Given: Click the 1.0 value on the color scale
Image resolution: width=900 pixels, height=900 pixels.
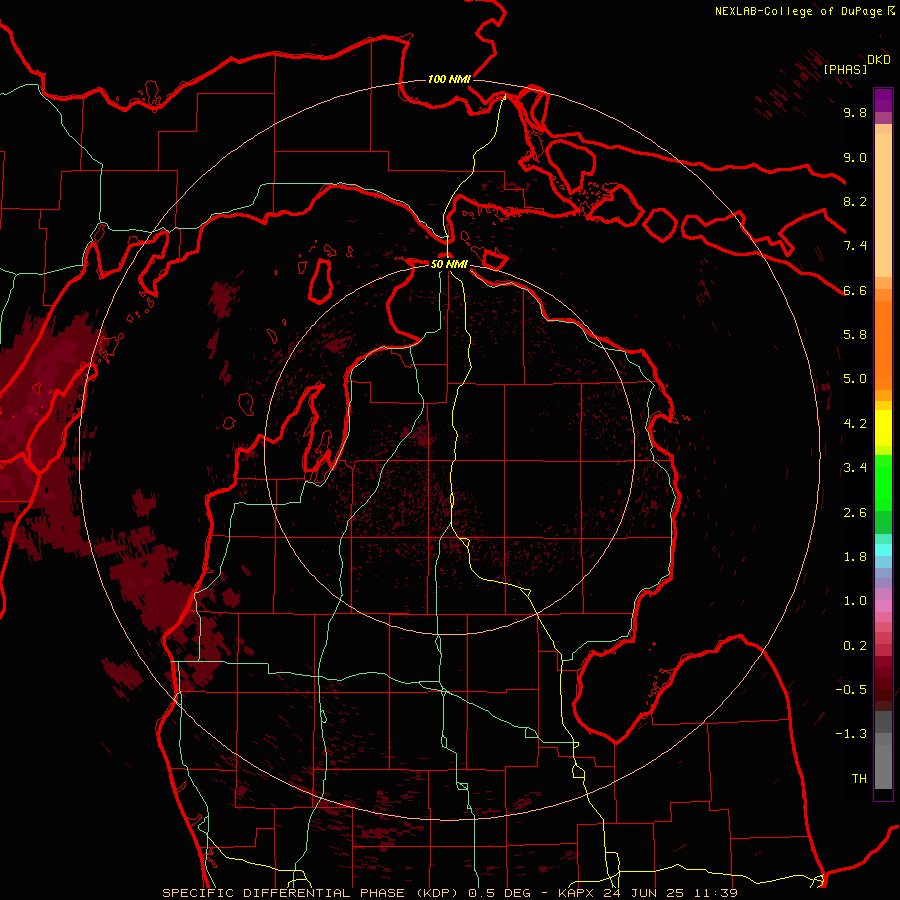Looking at the screenshot, I should pos(855,601).
